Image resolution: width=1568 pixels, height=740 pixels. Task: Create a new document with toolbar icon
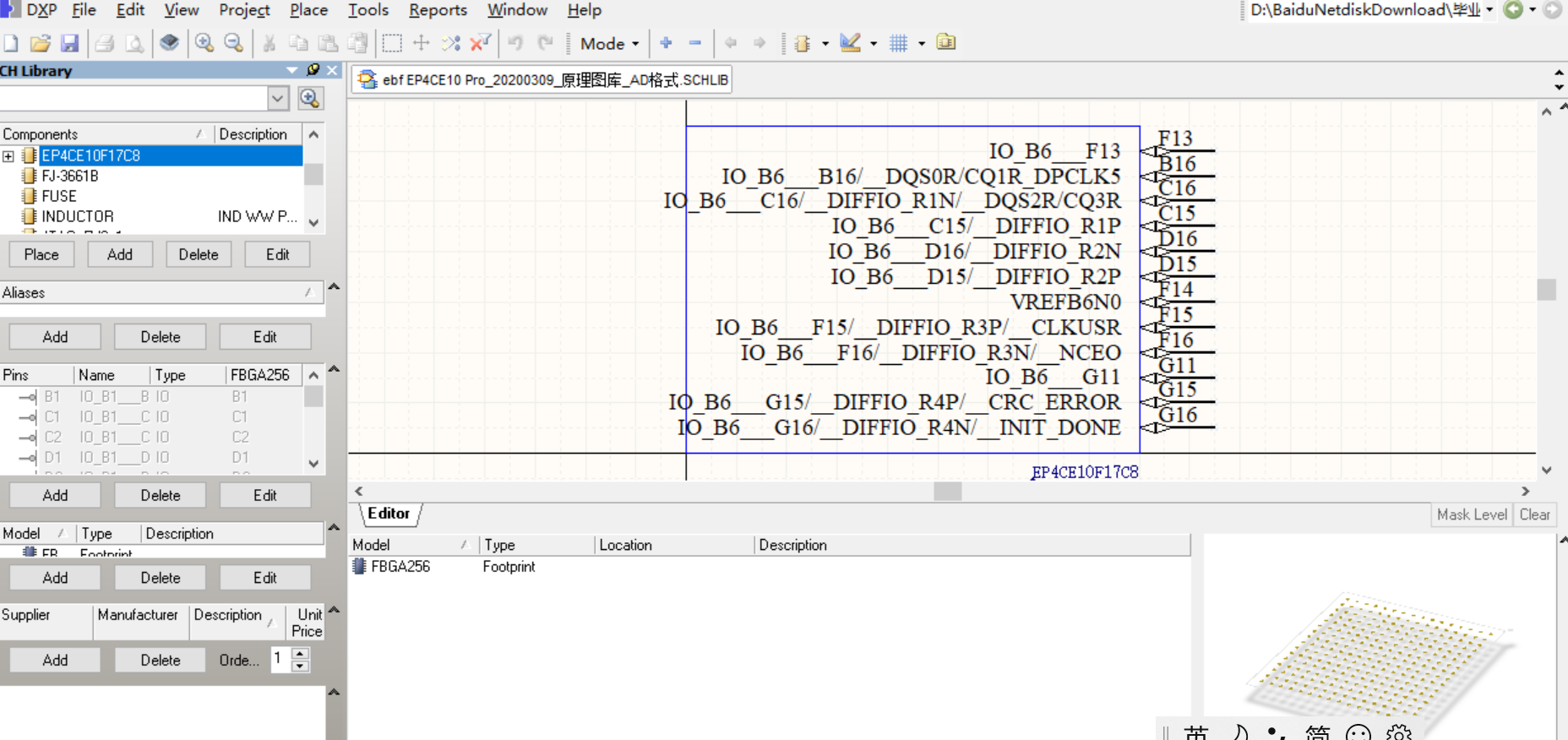[11, 43]
